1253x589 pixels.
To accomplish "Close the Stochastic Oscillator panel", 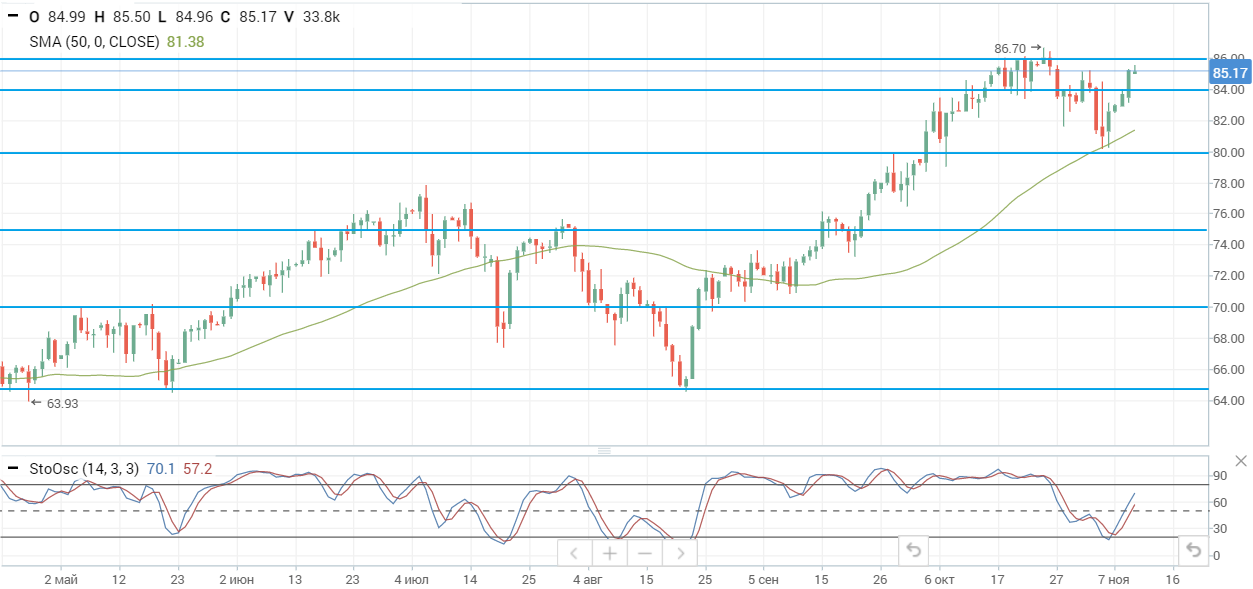I will click(1241, 461).
